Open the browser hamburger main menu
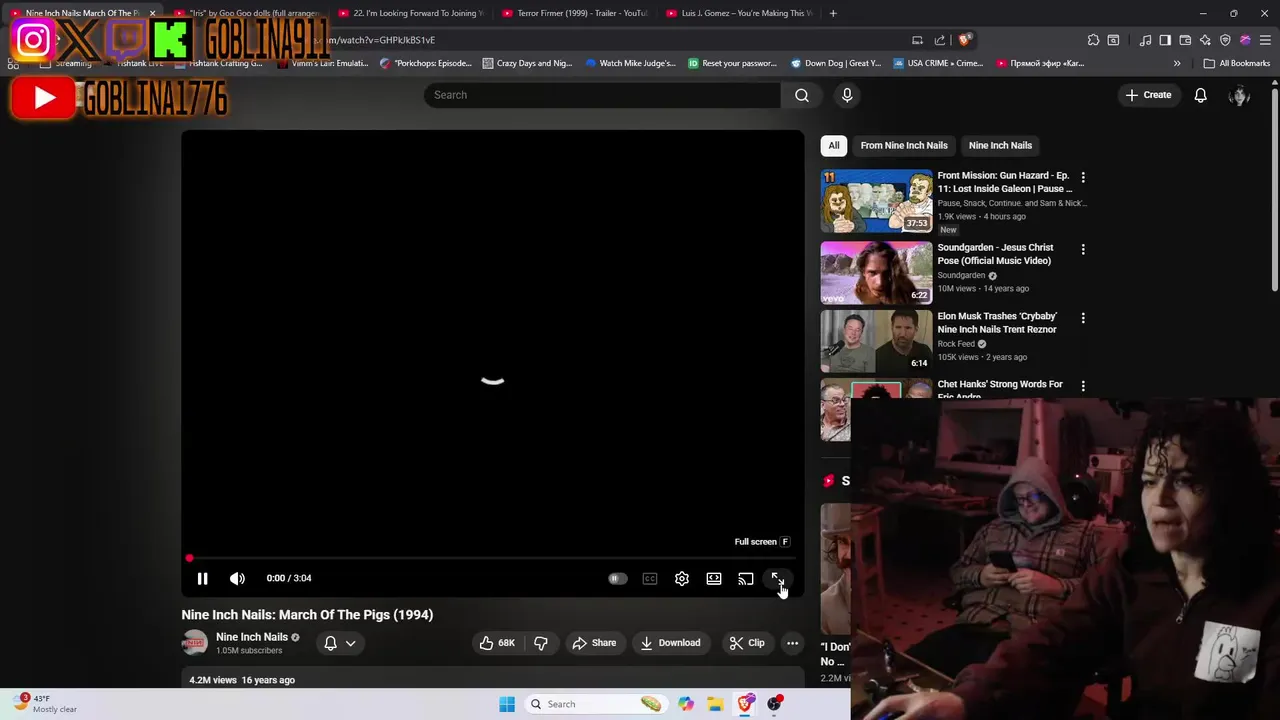 pos(1265,40)
